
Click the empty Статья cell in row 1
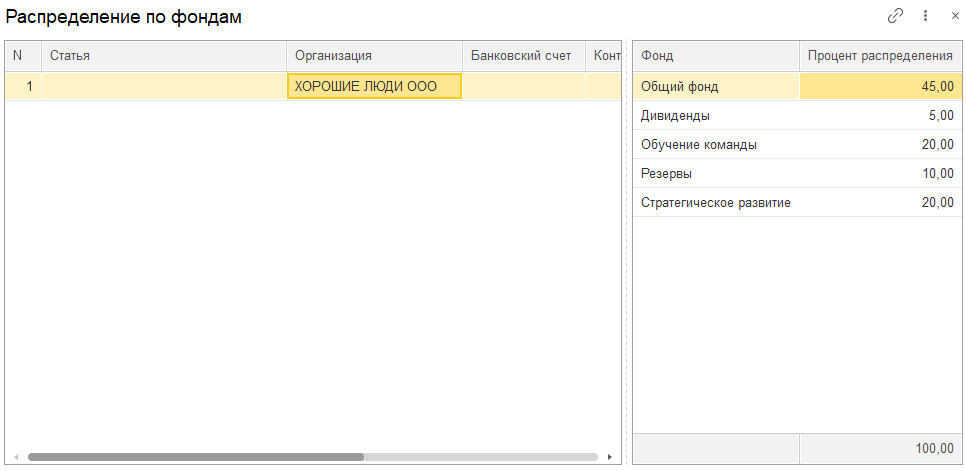click(164, 87)
